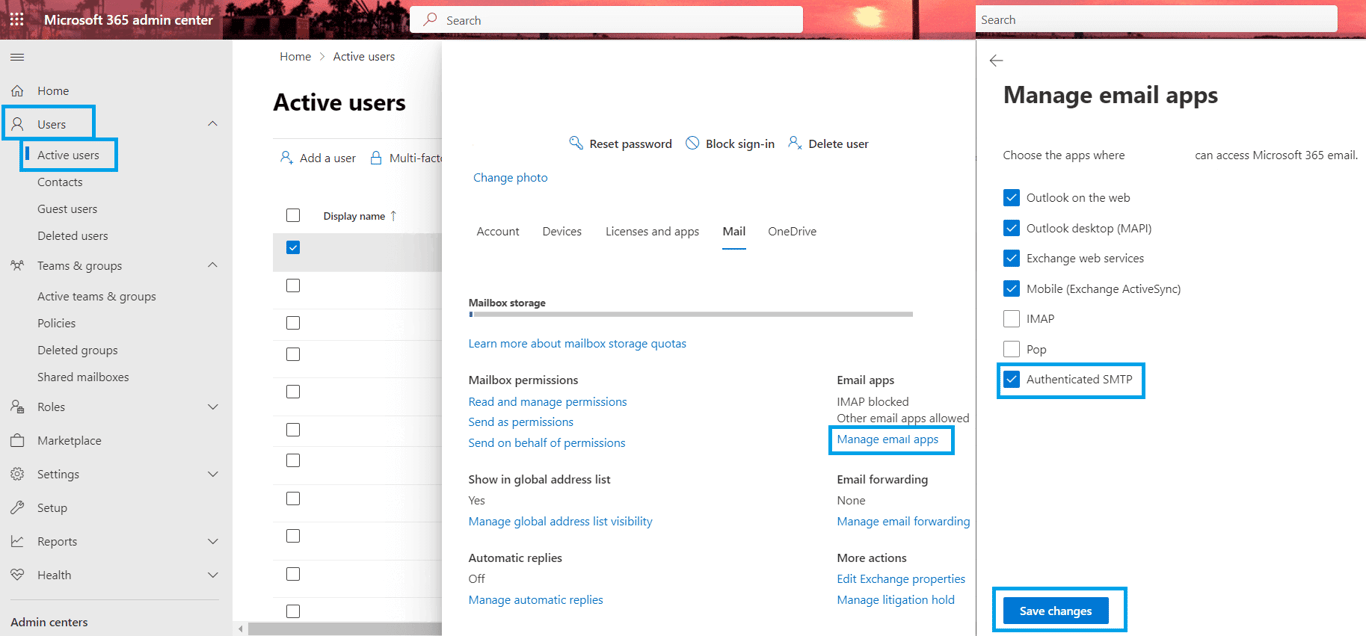
Task: Click the Manage email apps link
Action: click(887, 439)
